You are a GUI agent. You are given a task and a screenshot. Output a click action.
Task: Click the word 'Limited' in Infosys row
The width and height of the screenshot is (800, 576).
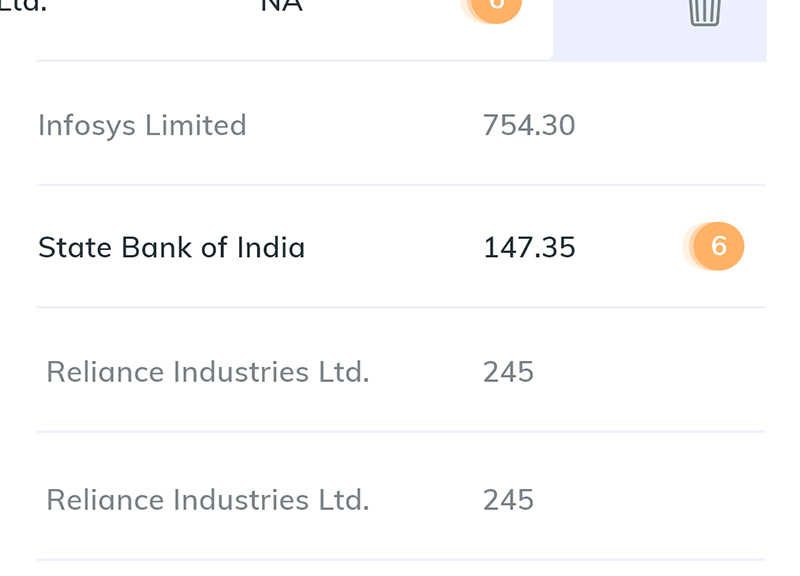(x=196, y=126)
